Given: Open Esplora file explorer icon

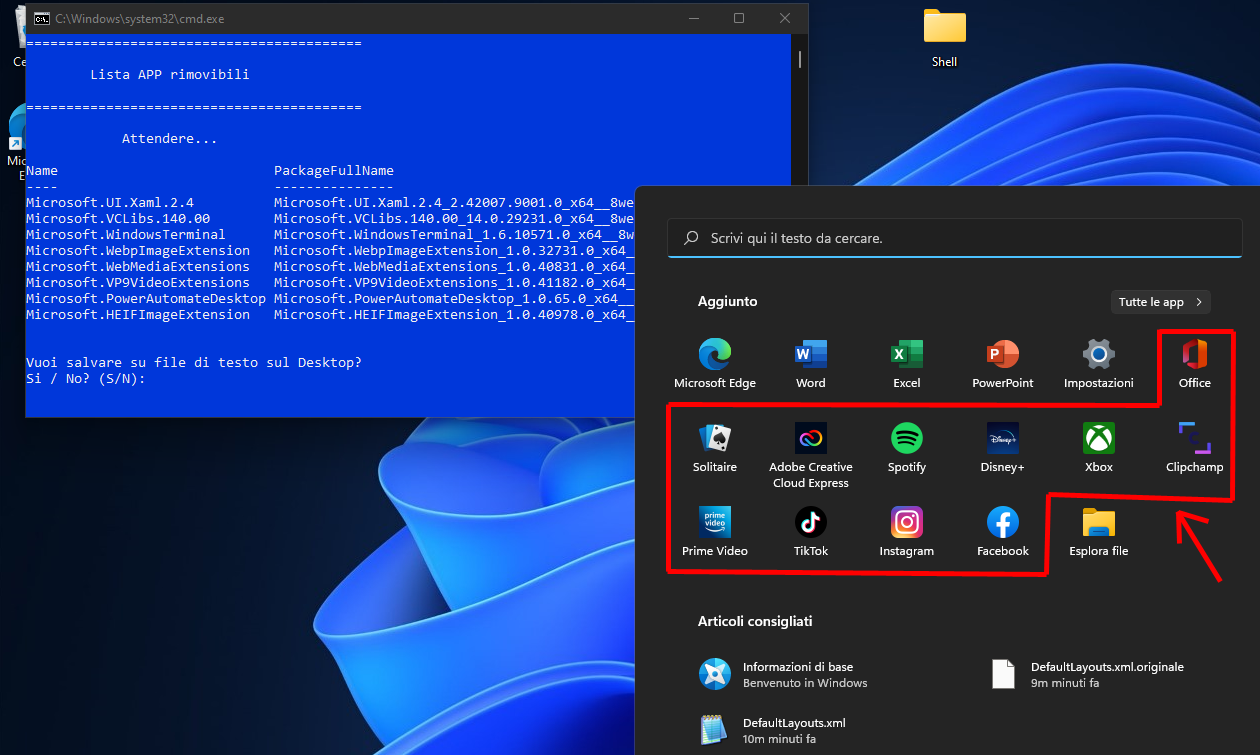Looking at the screenshot, I should (1098, 532).
